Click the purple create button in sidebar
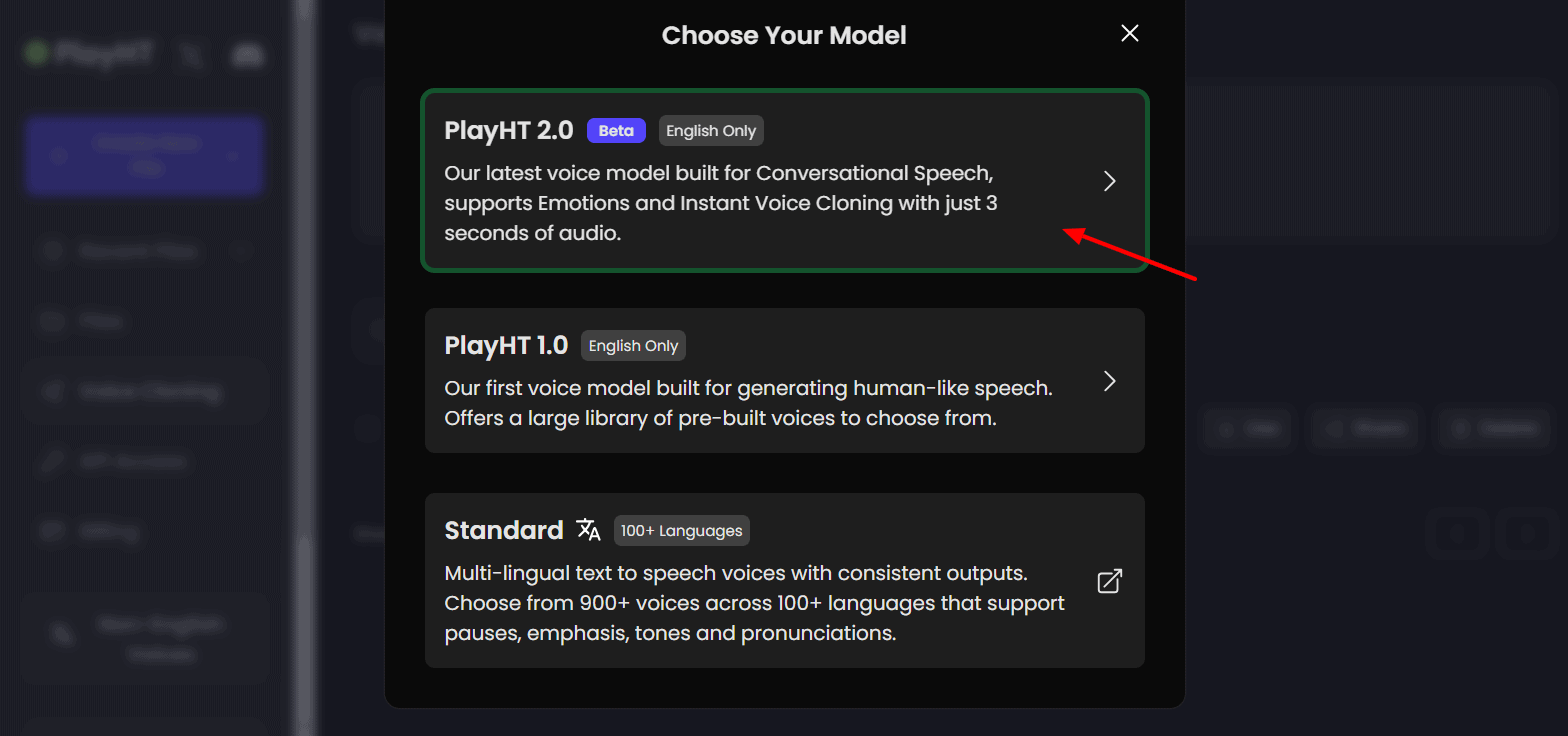 coord(144,155)
